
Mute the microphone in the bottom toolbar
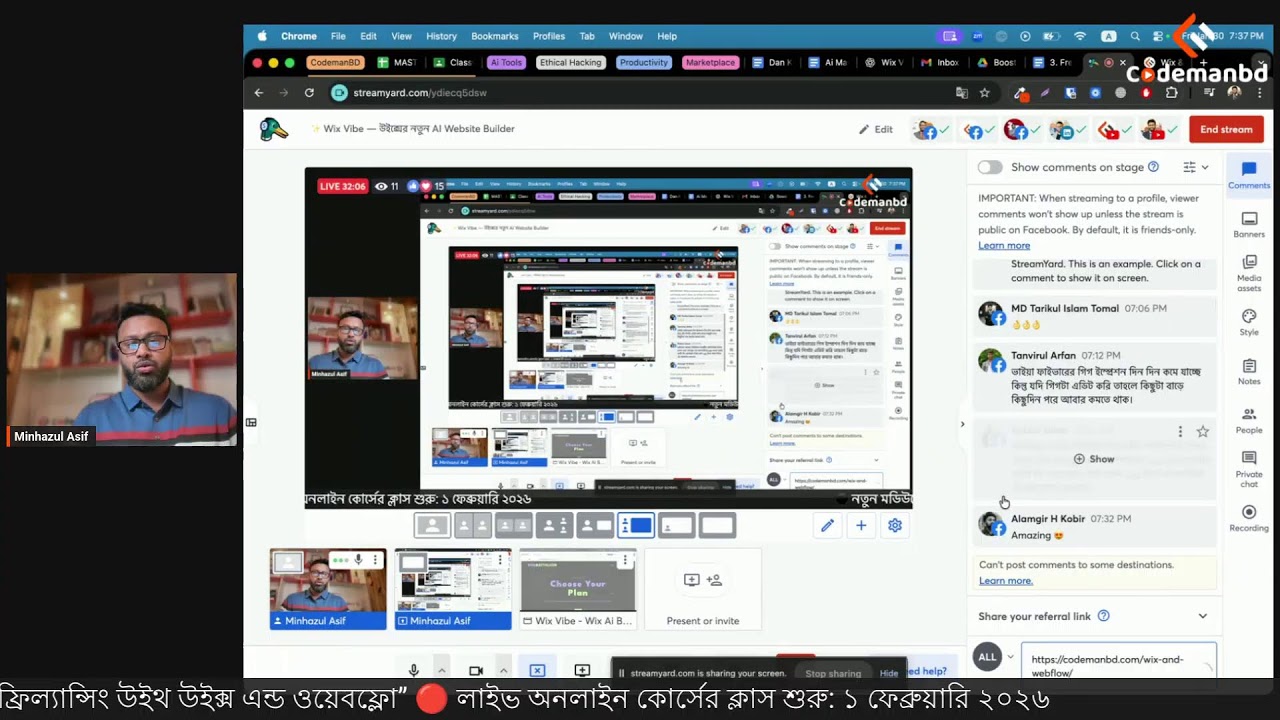tap(414, 671)
